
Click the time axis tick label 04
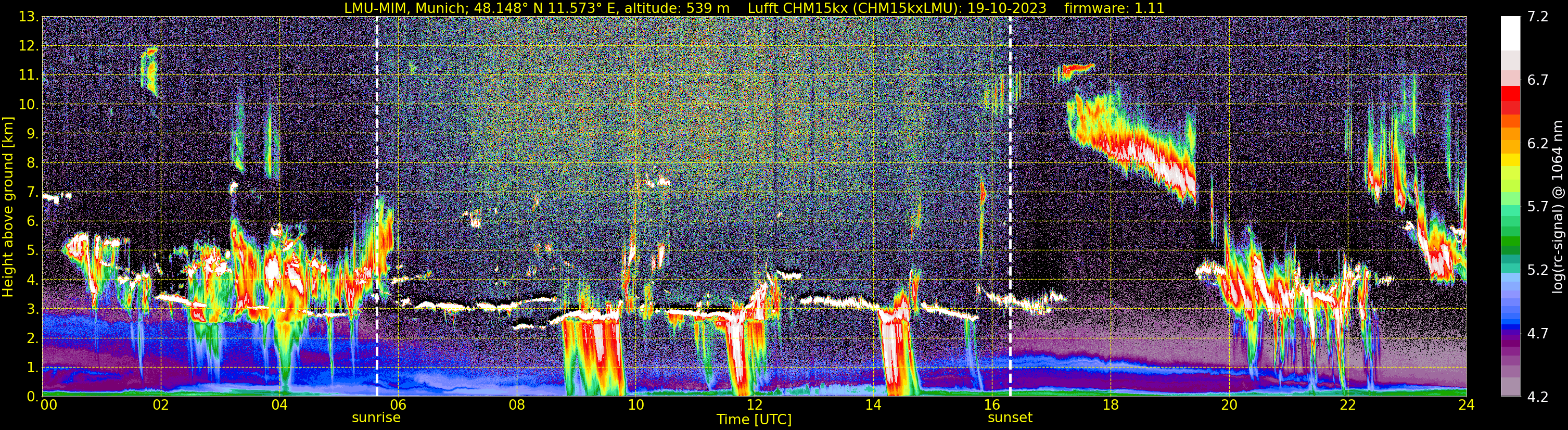(x=279, y=405)
